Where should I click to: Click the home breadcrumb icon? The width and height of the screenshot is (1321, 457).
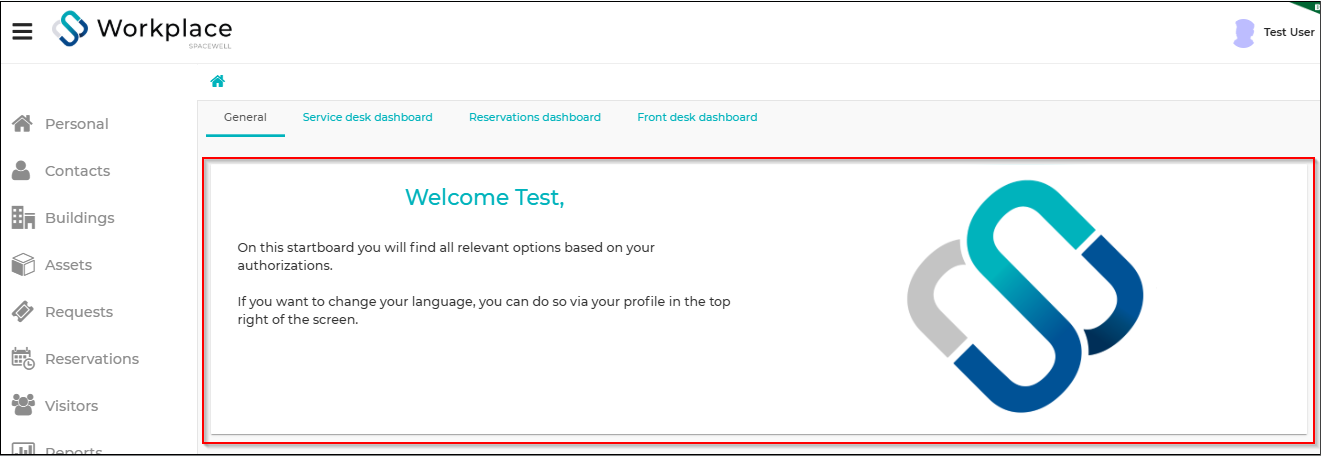[217, 82]
